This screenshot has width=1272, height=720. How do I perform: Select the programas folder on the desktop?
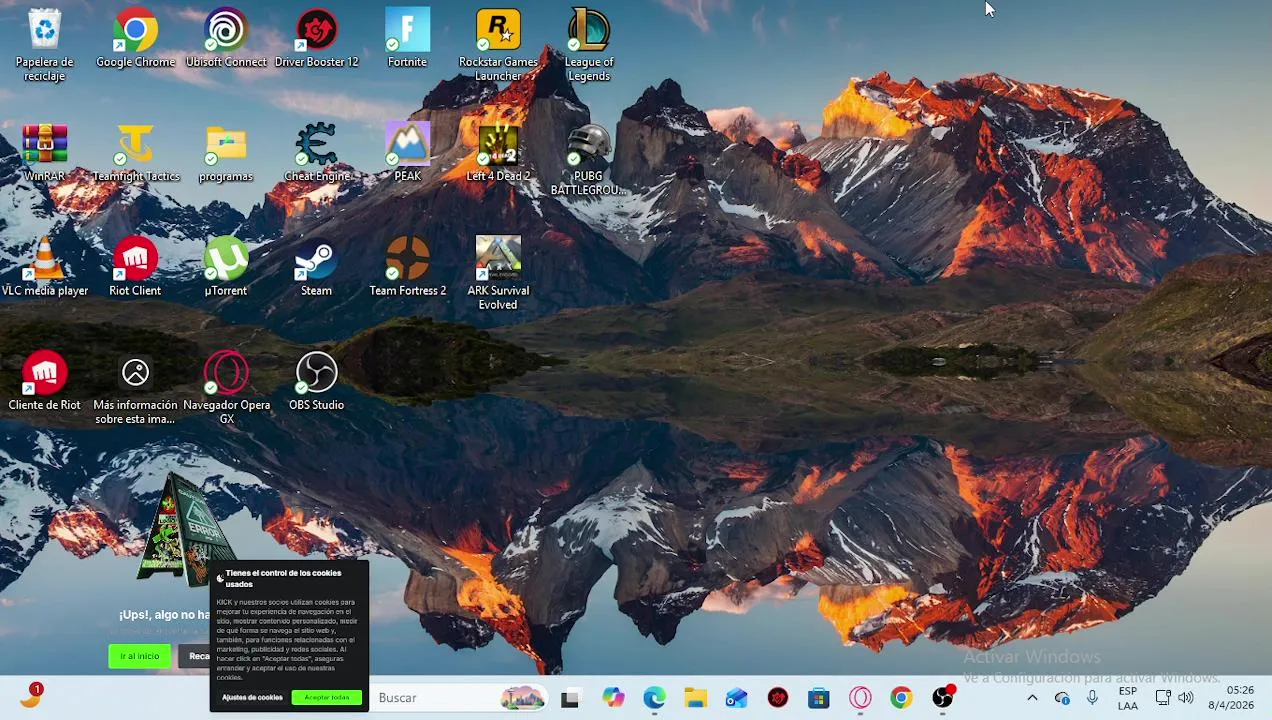pos(226,152)
